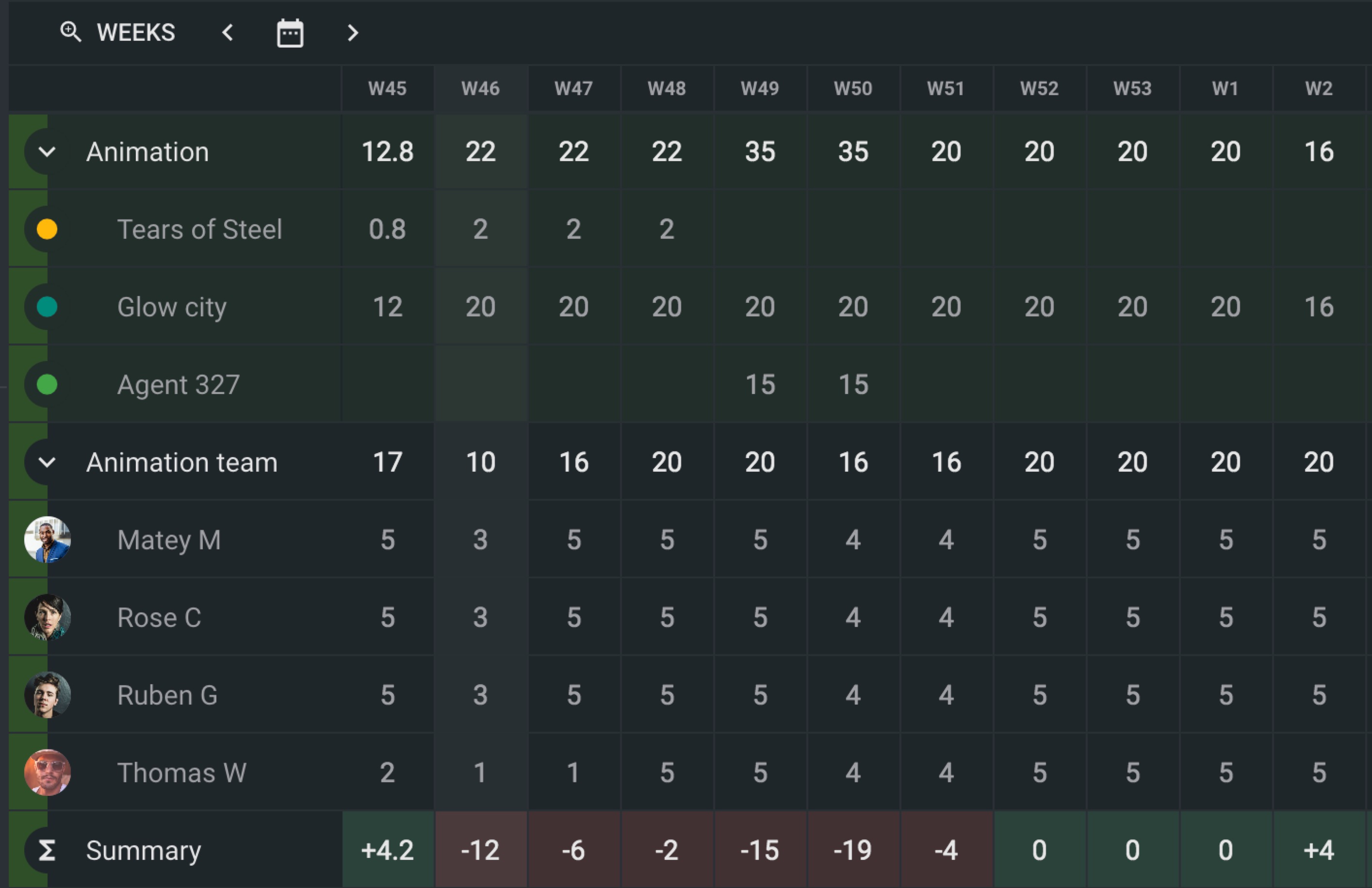Advance to next weeks with right arrow
This screenshot has width=1372, height=888.
coord(353,33)
